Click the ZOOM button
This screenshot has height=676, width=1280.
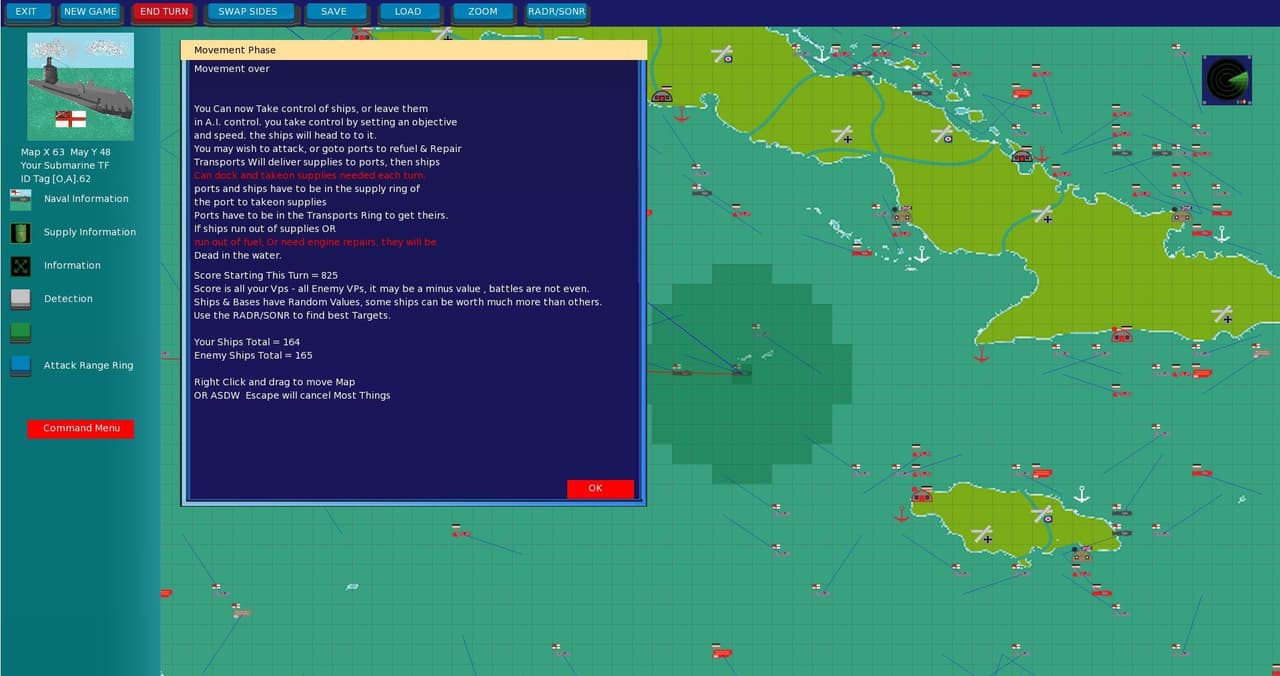(x=484, y=12)
